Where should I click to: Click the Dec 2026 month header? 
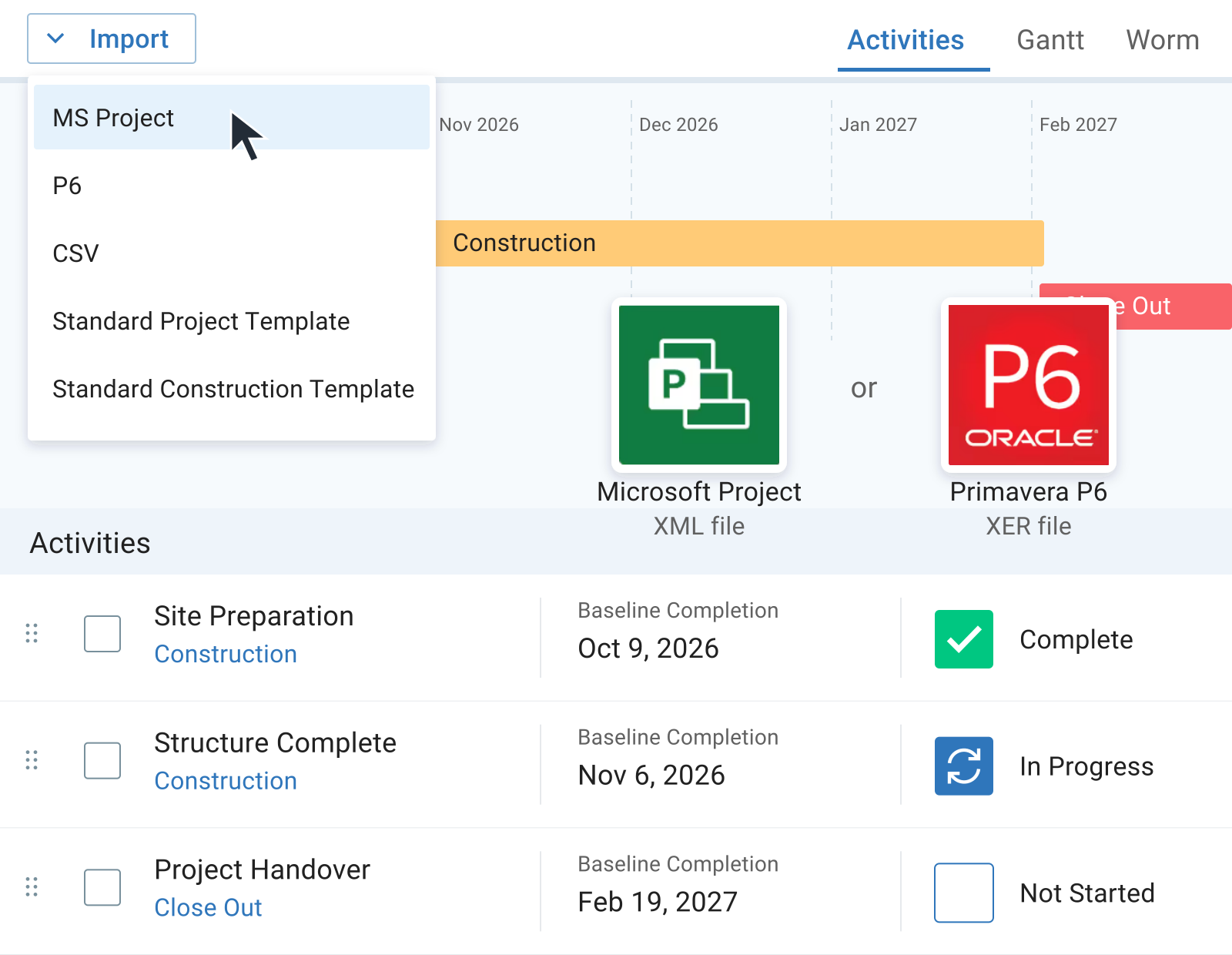tap(678, 125)
